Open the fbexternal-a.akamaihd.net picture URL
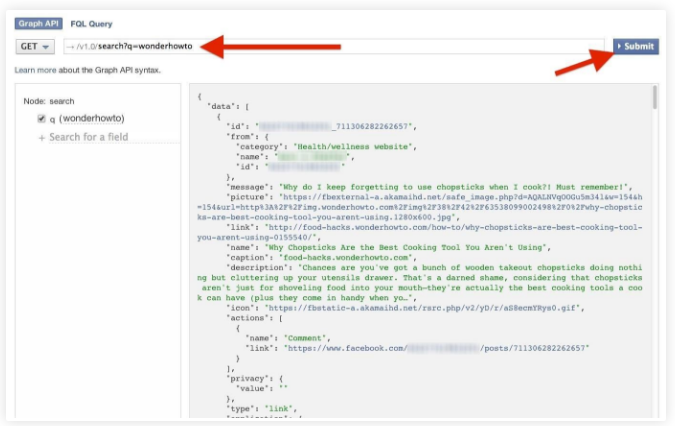The height and width of the screenshot is (426, 675). click(x=419, y=207)
